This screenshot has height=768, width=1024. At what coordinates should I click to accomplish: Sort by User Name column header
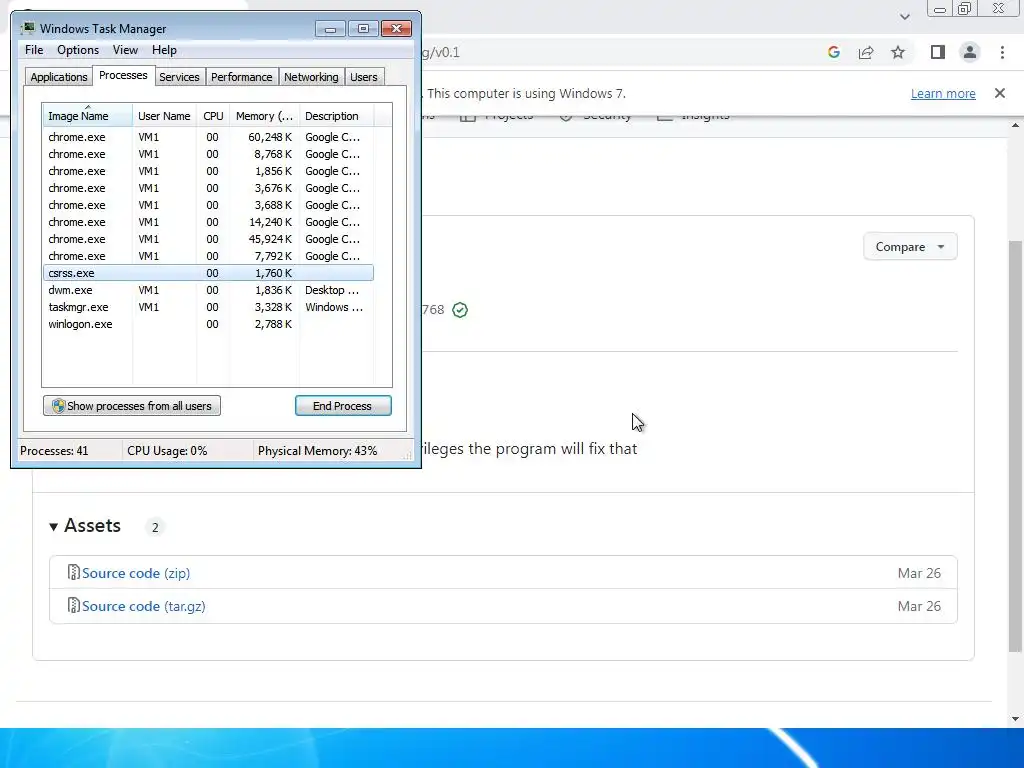(x=164, y=116)
